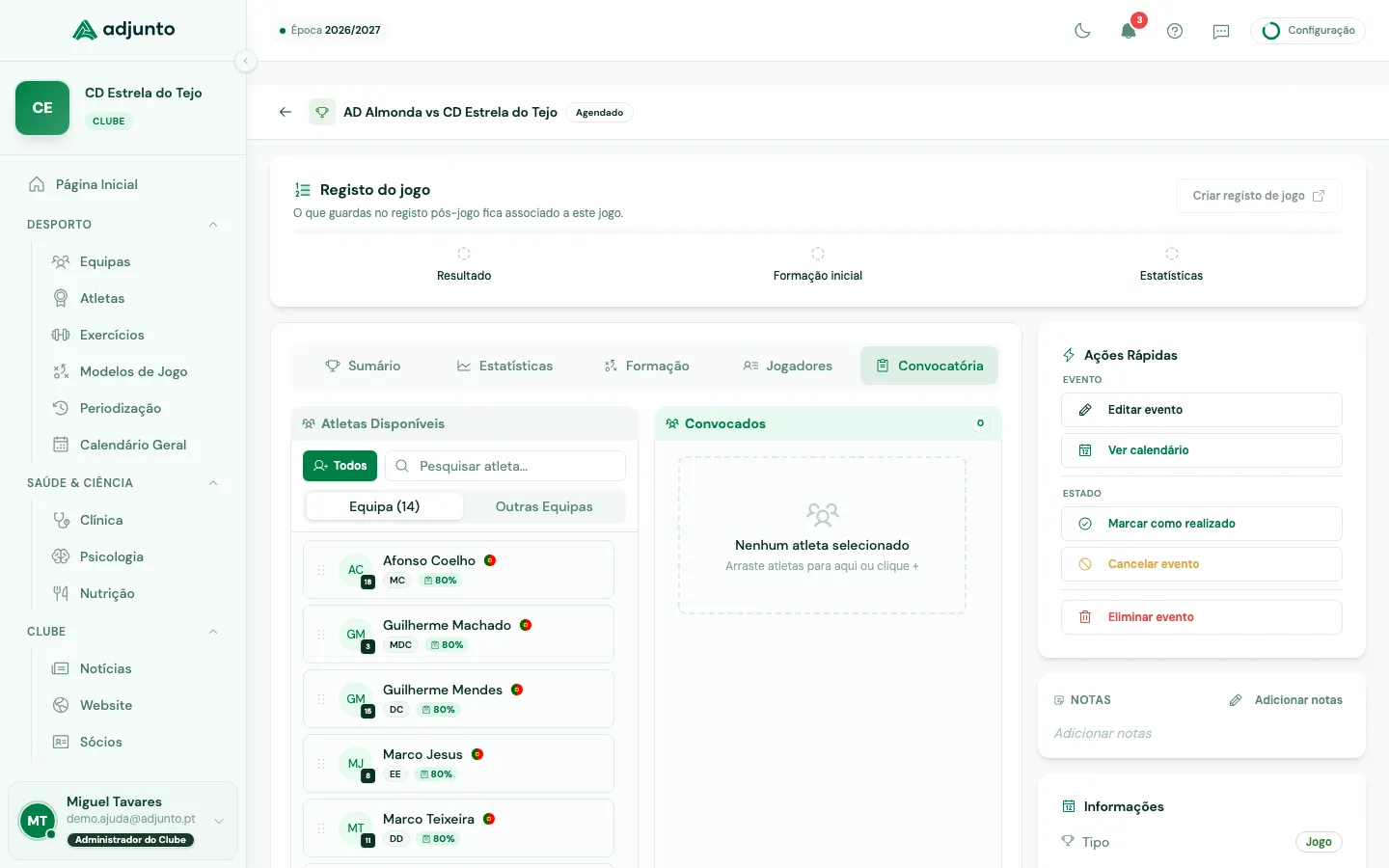Switch to the Sumário tab

pos(363,366)
